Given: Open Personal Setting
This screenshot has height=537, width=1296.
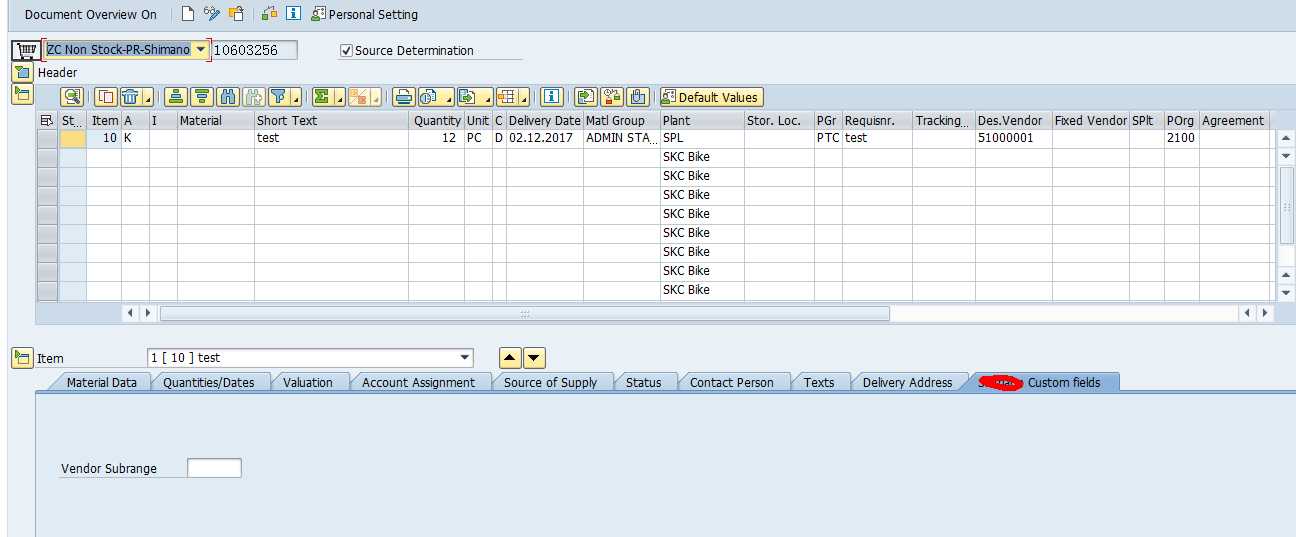Looking at the screenshot, I should click(364, 14).
